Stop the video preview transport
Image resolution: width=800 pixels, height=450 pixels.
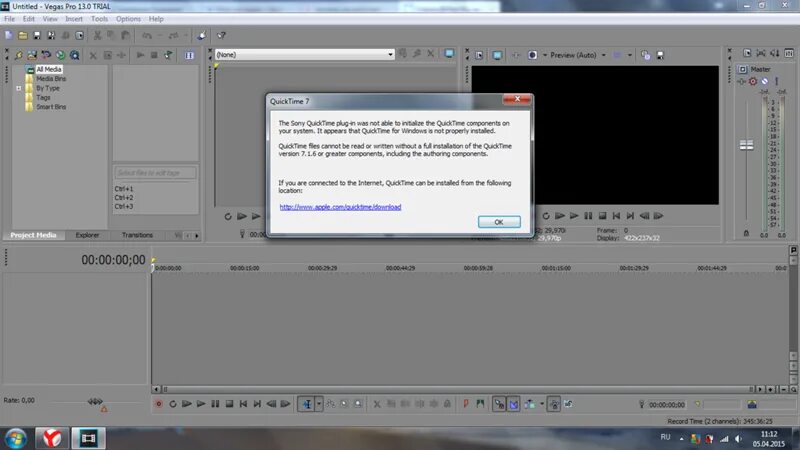[x=603, y=216]
